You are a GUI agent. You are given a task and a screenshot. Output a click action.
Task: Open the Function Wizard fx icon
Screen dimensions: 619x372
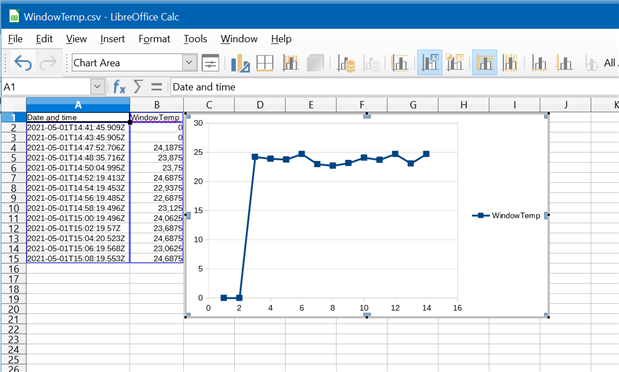(119, 86)
